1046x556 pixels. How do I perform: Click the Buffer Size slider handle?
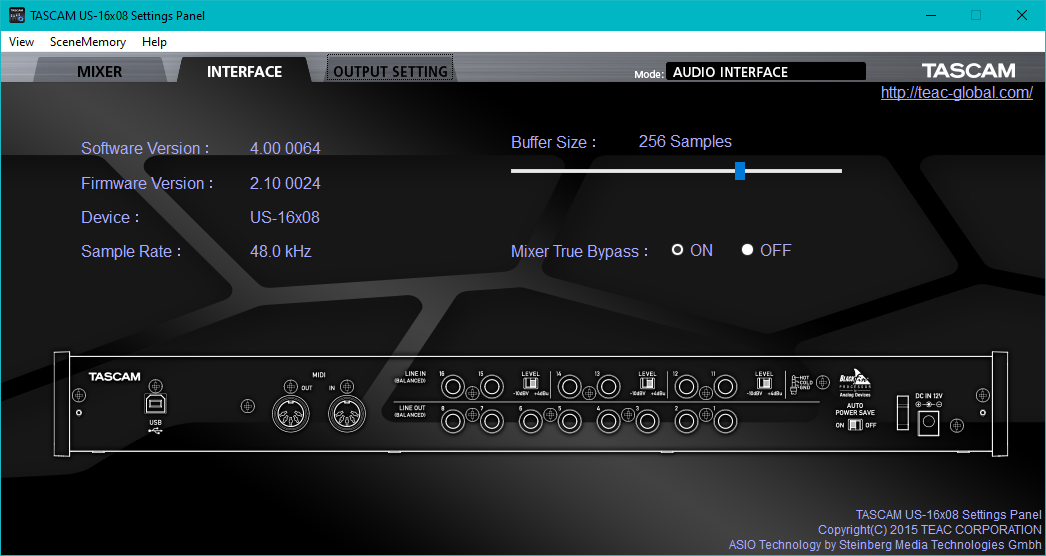740,171
